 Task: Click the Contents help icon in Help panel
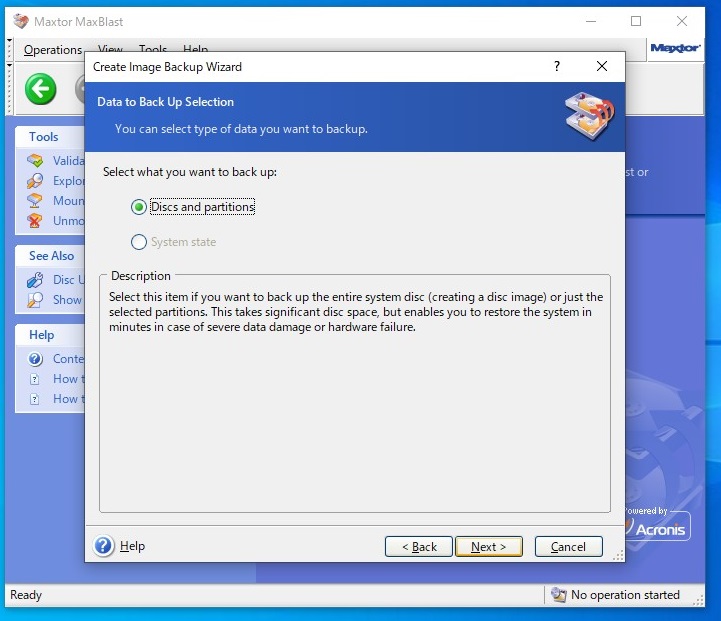[35, 359]
